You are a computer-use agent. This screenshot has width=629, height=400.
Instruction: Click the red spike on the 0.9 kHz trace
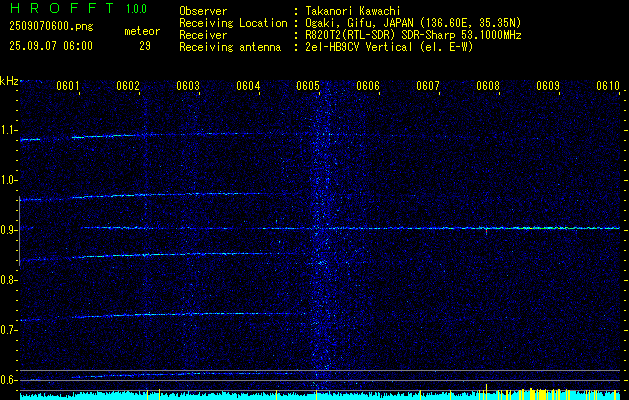click(x=487, y=232)
